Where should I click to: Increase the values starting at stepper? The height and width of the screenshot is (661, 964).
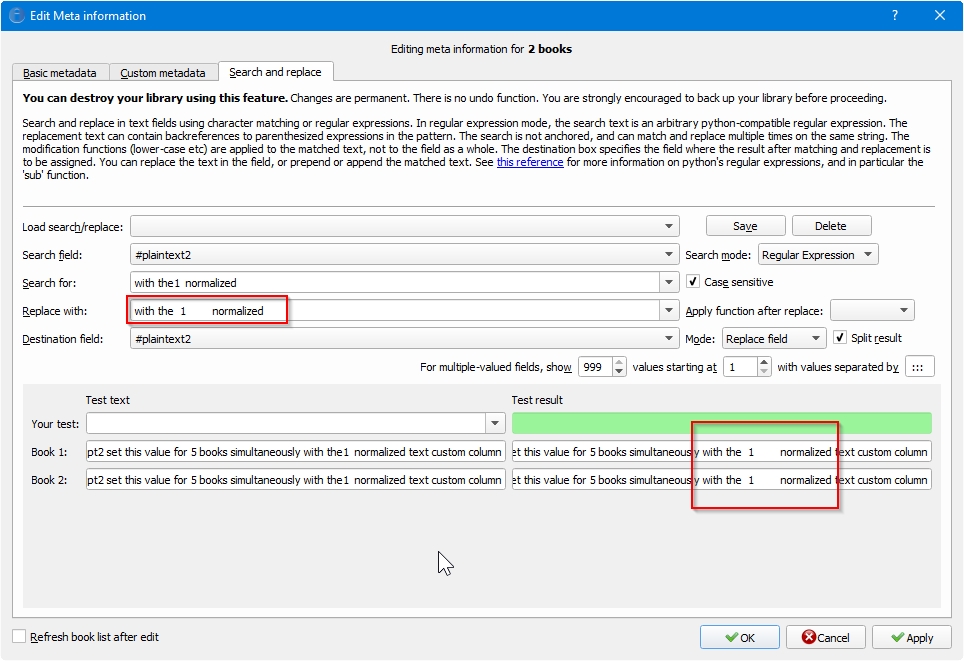point(764,362)
